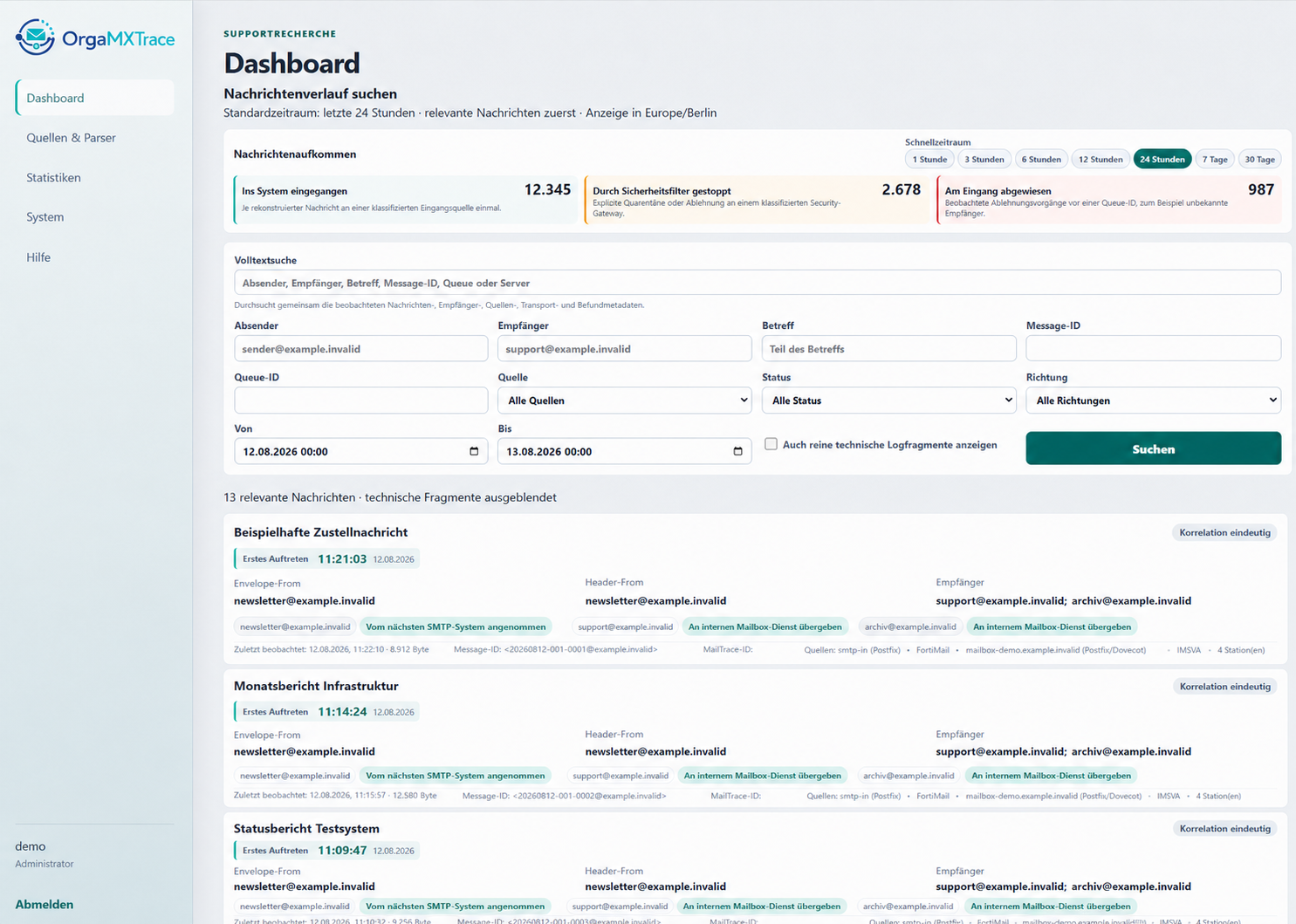Open calendar picker in Bis field
The image size is (1296, 924).
coord(737,451)
